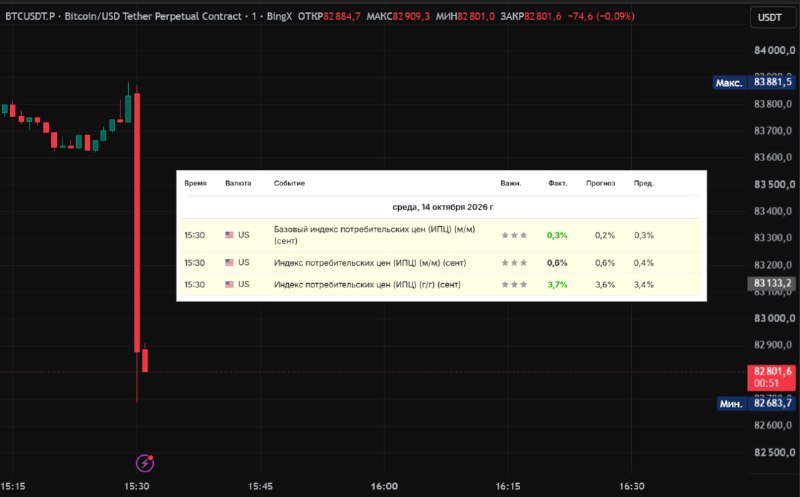Image resolution: width=800 pixels, height=497 pixels.
Task: Select the Мин. 82 683,7 price label
Action: (756, 403)
